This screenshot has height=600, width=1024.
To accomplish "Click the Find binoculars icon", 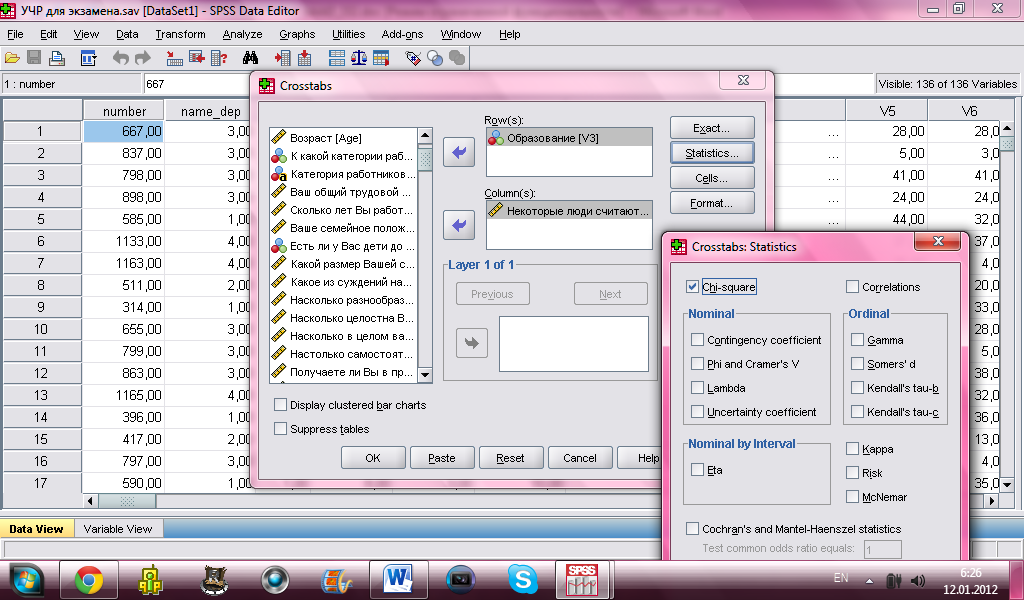I will [250, 58].
